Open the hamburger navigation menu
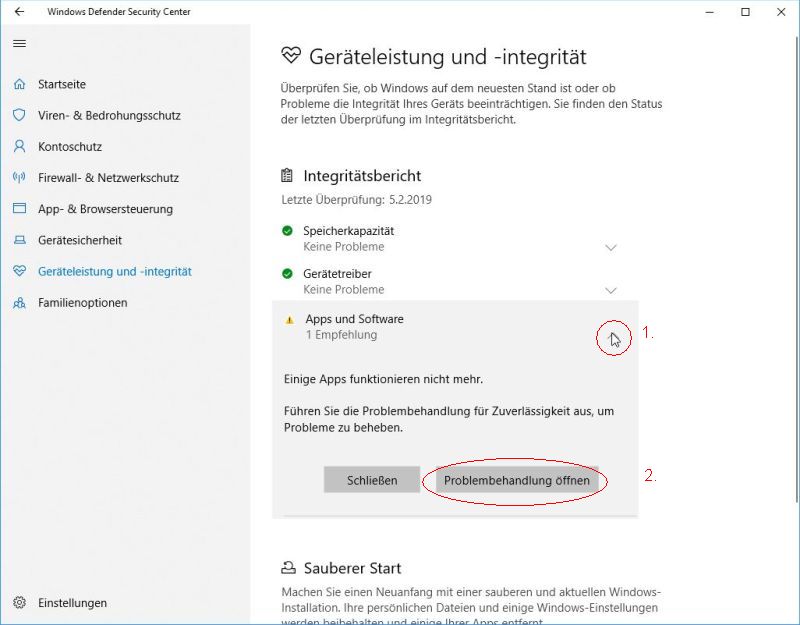Screen dimensions: 800x625 coord(19,43)
